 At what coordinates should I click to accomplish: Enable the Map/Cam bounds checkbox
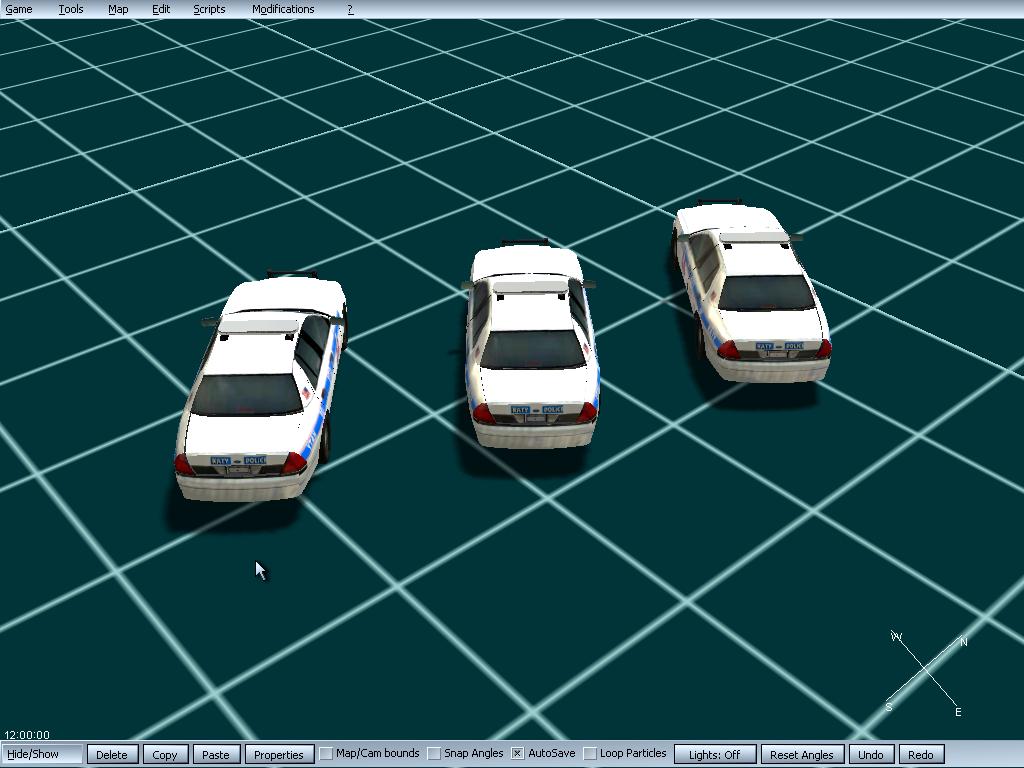(x=326, y=754)
